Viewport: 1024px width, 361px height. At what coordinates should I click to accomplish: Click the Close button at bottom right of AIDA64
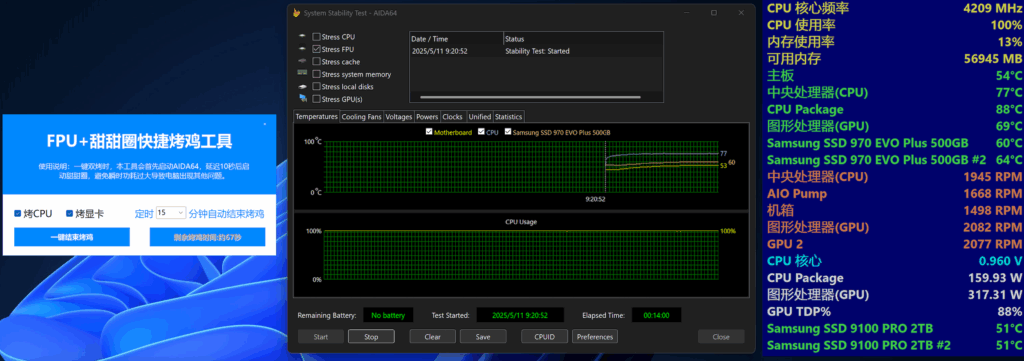(721, 337)
